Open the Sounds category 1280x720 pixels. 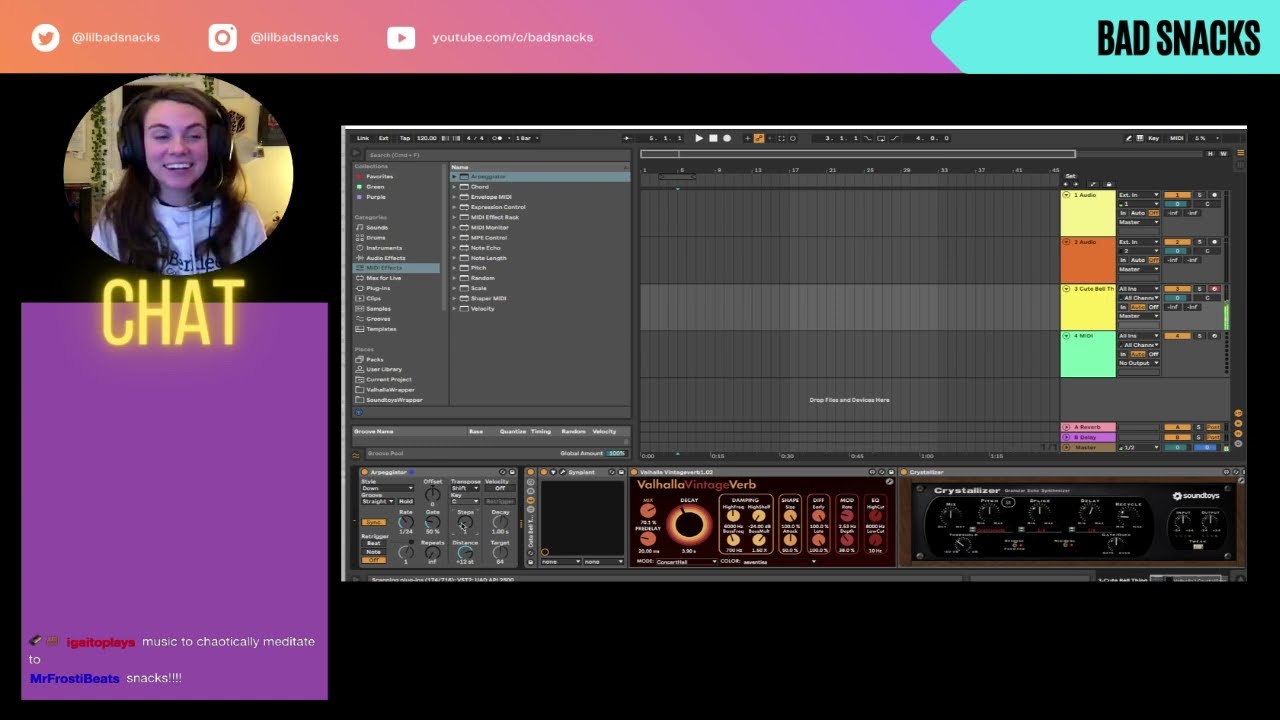pyautogui.click(x=377, y=228)
